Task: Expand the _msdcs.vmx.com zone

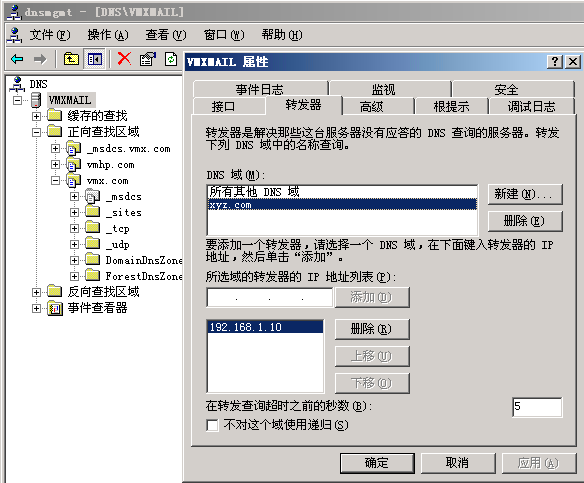Action: [x=55, y=149]
